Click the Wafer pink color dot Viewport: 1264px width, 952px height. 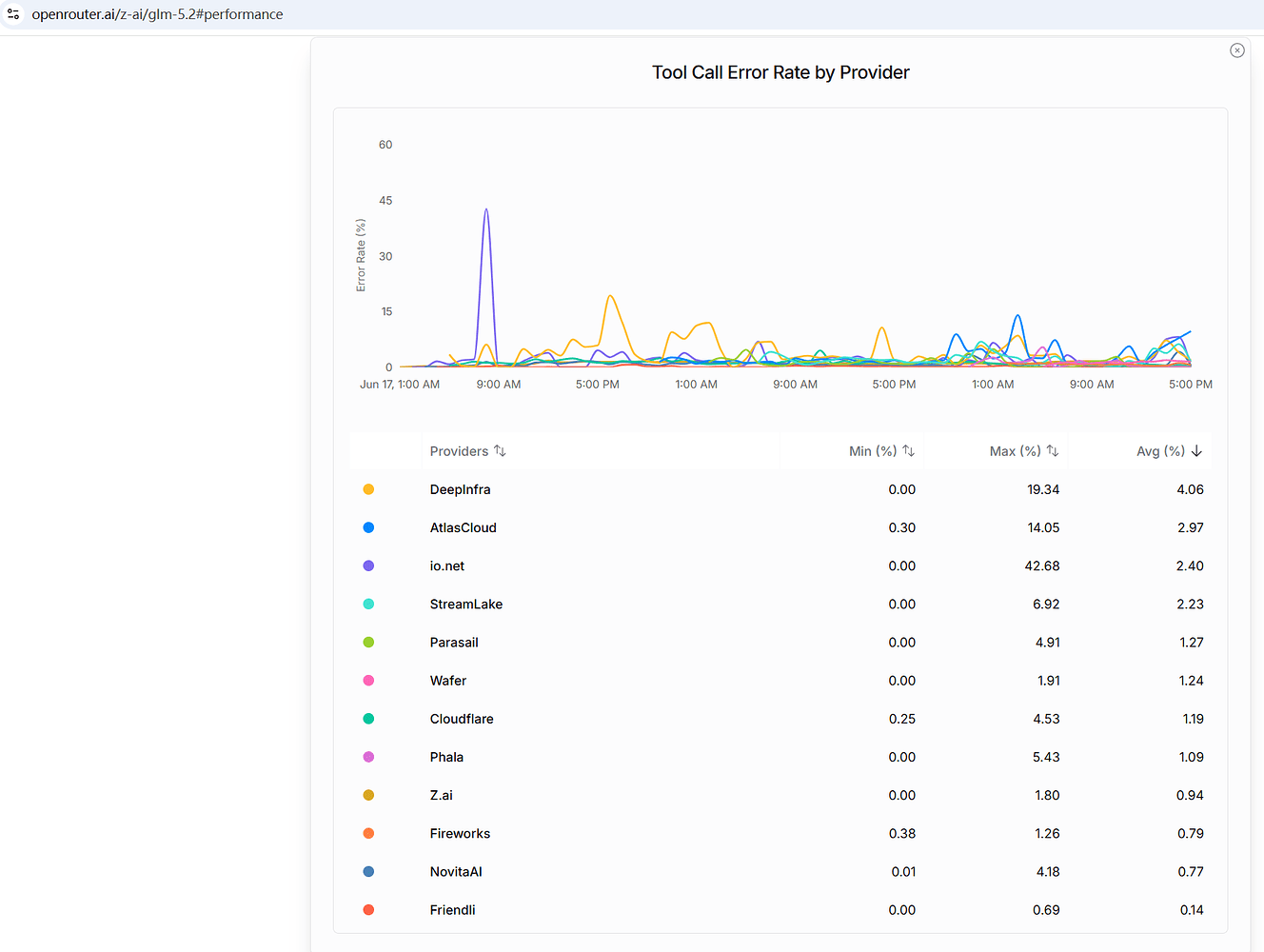coord(368,681)
